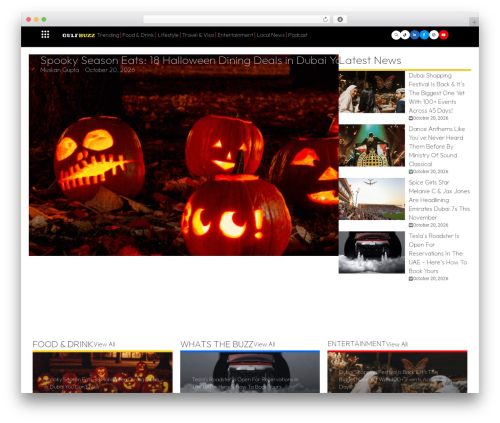Click the Latest News heading
This screenshot has width=500, height=423.
point(370,60)
